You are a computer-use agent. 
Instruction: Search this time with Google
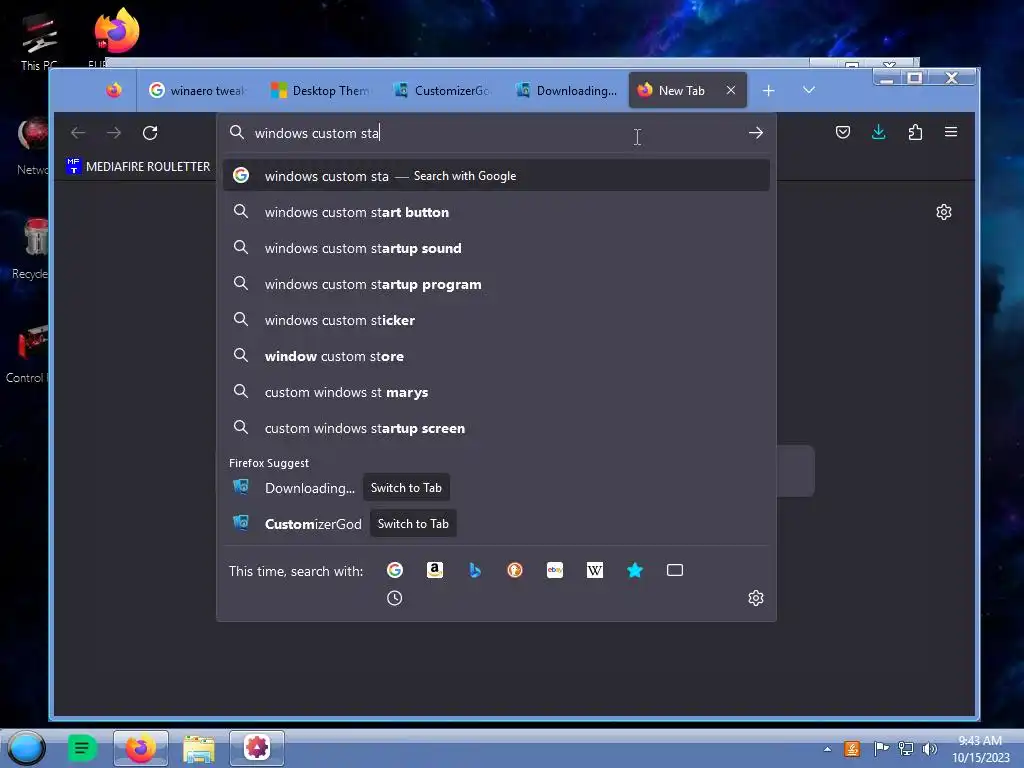point(394,570)
